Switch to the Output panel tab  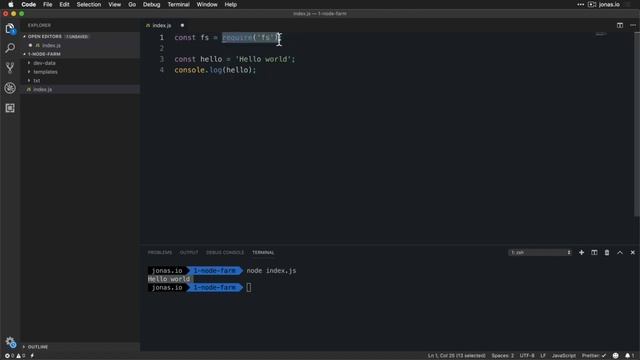tap(189, 253)
